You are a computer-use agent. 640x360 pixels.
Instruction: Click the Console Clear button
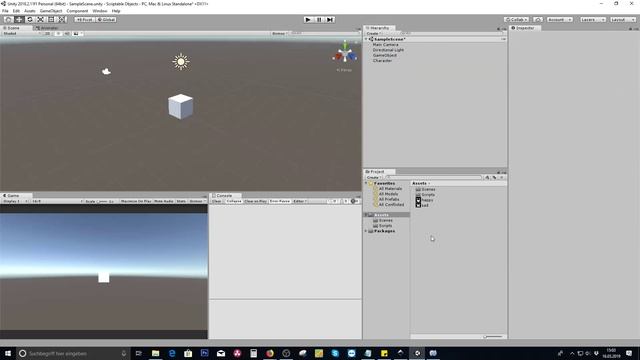click(217, 201)
